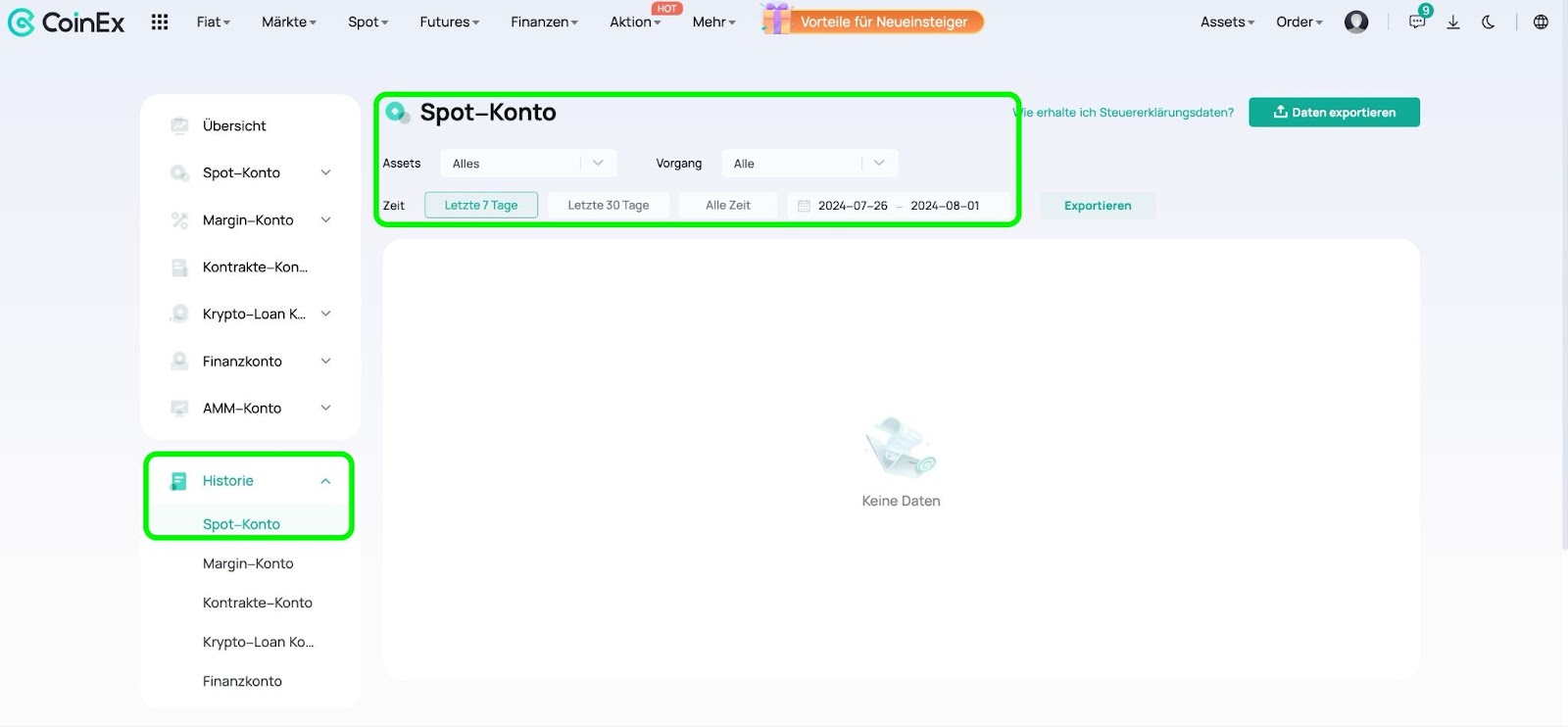Click the gift box promo icon
The image size is (1568, 727).
point(776,19)
